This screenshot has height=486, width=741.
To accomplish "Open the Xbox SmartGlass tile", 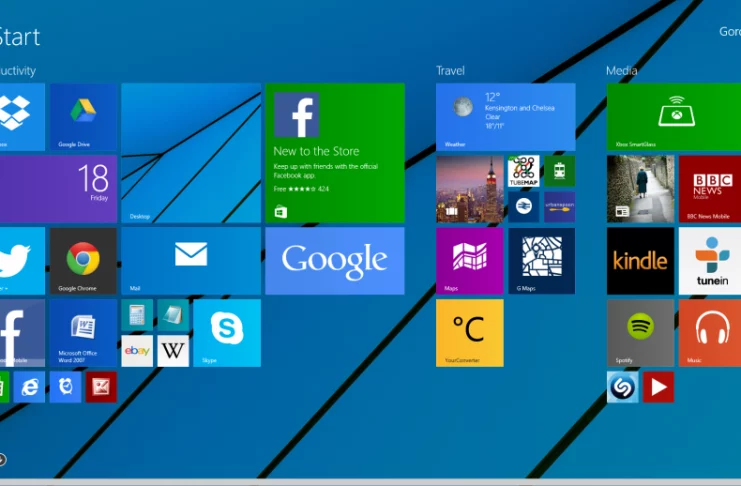I will [674, 117].
